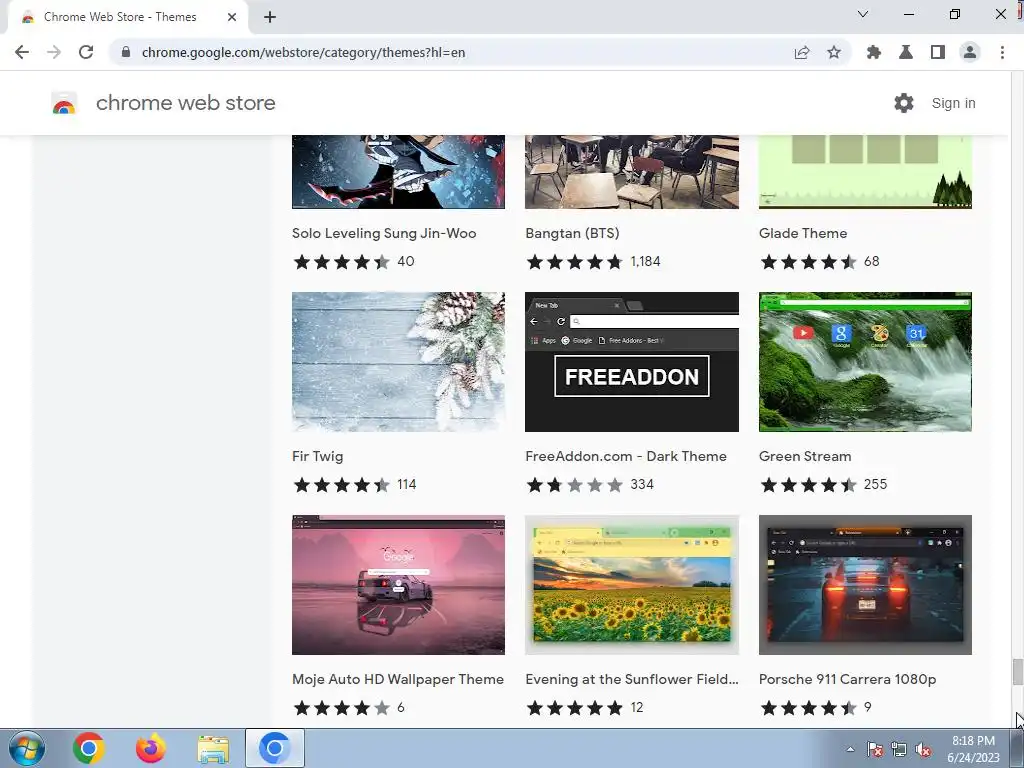Open the Green Stream waterfall thumbnail

point(865,362)
